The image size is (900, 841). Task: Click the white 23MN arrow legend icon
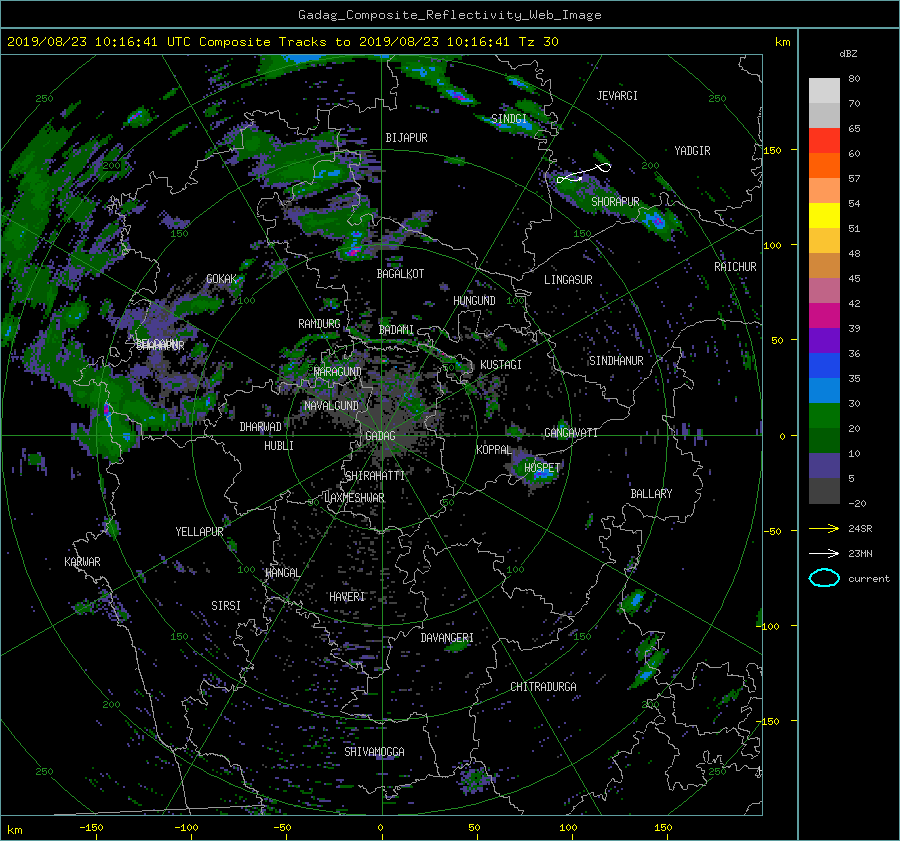(x=824, y=553)
